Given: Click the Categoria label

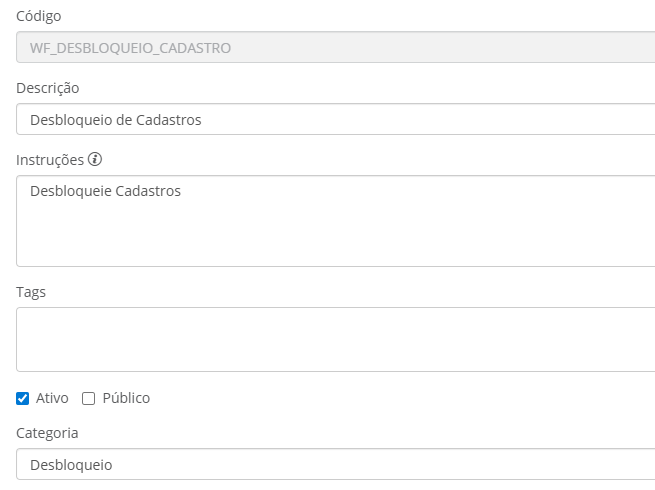Looking at the screenshot, I should pyautogui.click(x=47, y=433).
